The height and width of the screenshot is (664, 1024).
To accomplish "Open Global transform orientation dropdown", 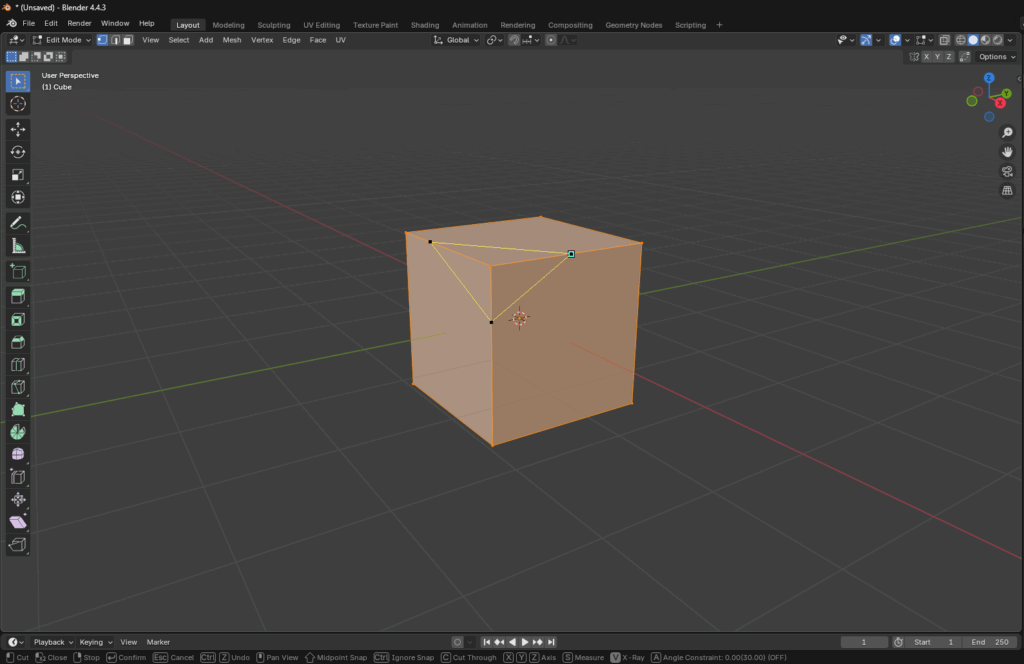I will (x=456, y=40).
